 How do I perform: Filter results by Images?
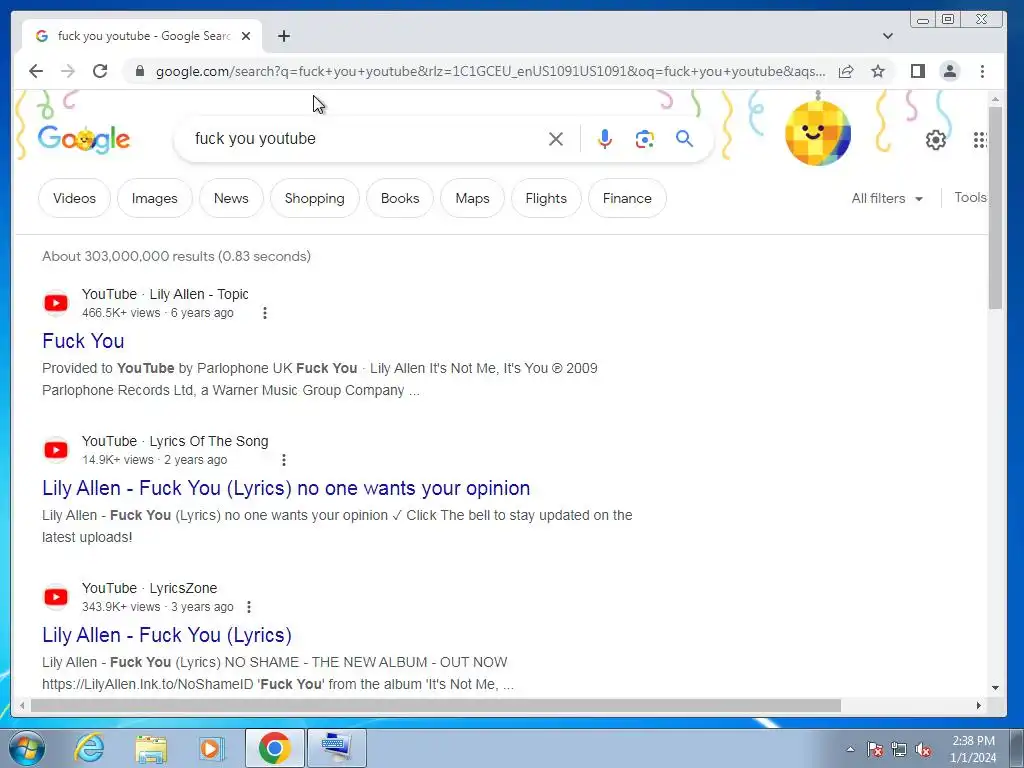tap(155, 198)
